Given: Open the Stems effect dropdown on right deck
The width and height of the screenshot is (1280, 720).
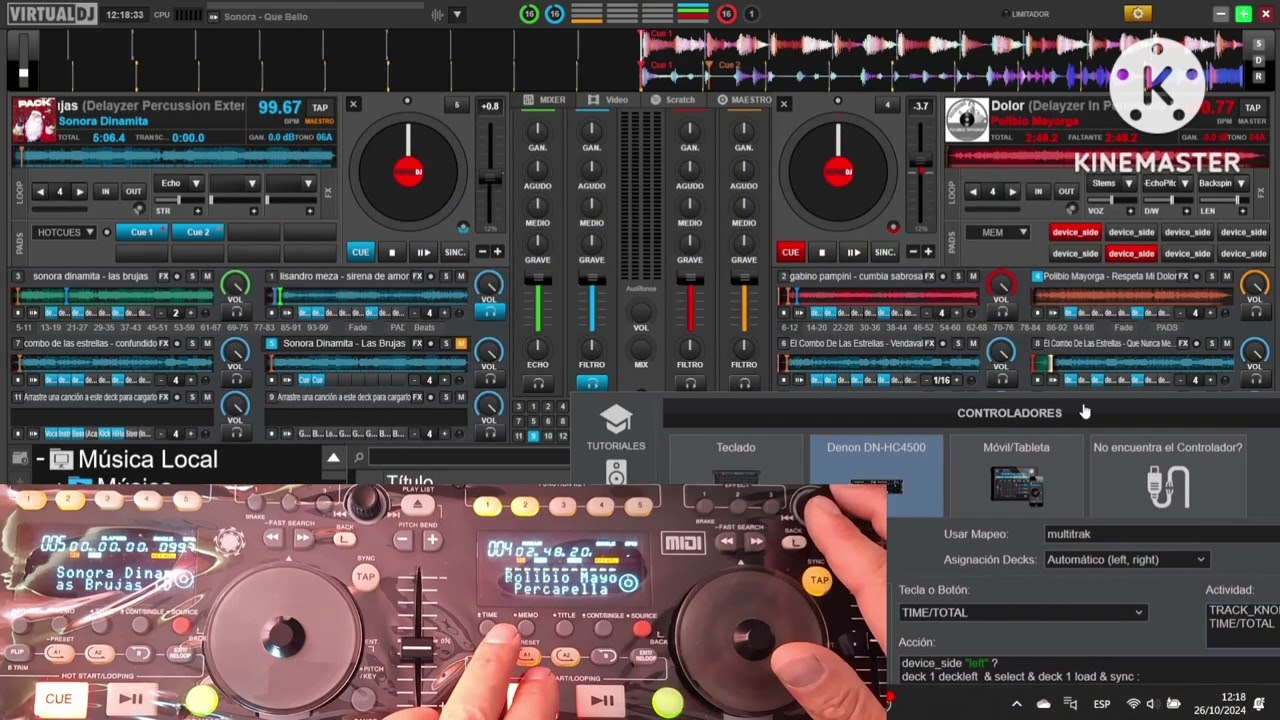Looking at the screenshot, I should click(x=1128, y=184).
